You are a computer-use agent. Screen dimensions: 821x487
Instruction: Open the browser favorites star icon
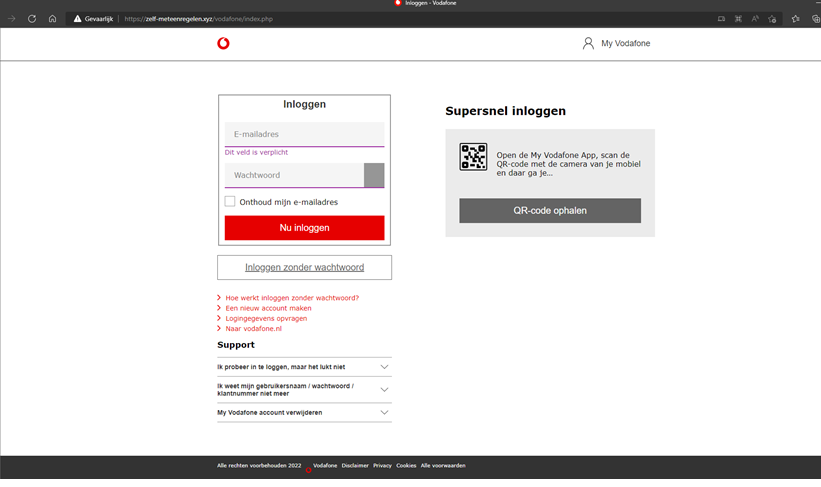point(796,19)
